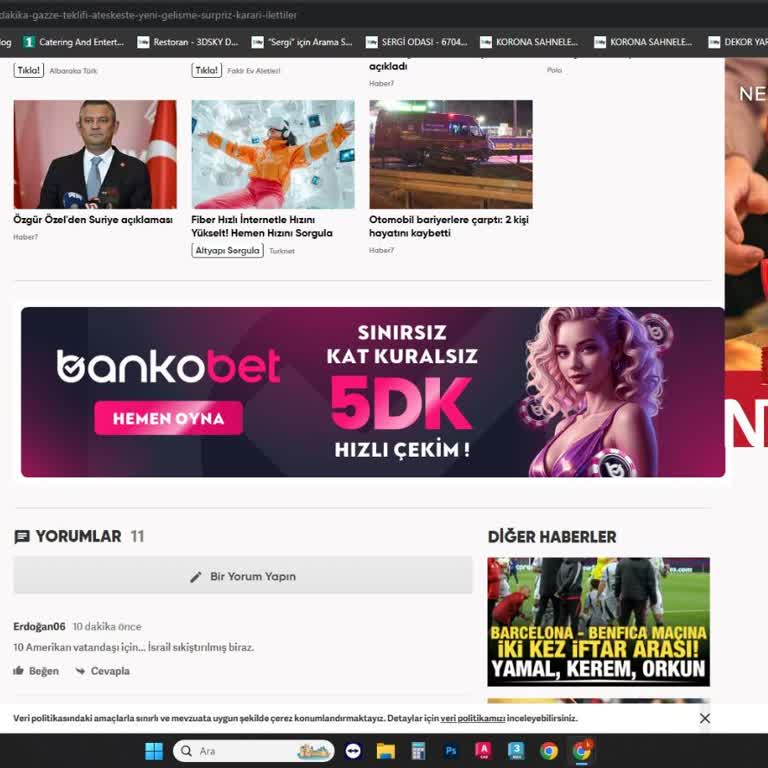The height and width of the screenshot is (768, 768).
Task: Open the DEKOR YAP bookmark
Action: click(x=738, y=42)
